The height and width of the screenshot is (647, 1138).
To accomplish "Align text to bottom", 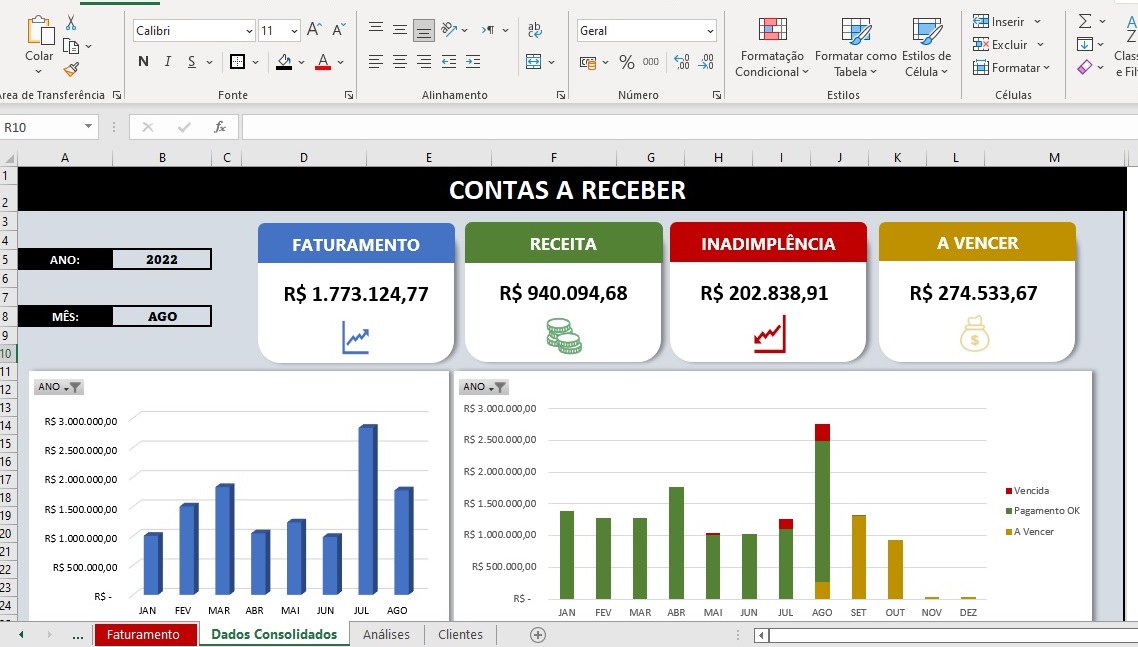I will 424,30.
